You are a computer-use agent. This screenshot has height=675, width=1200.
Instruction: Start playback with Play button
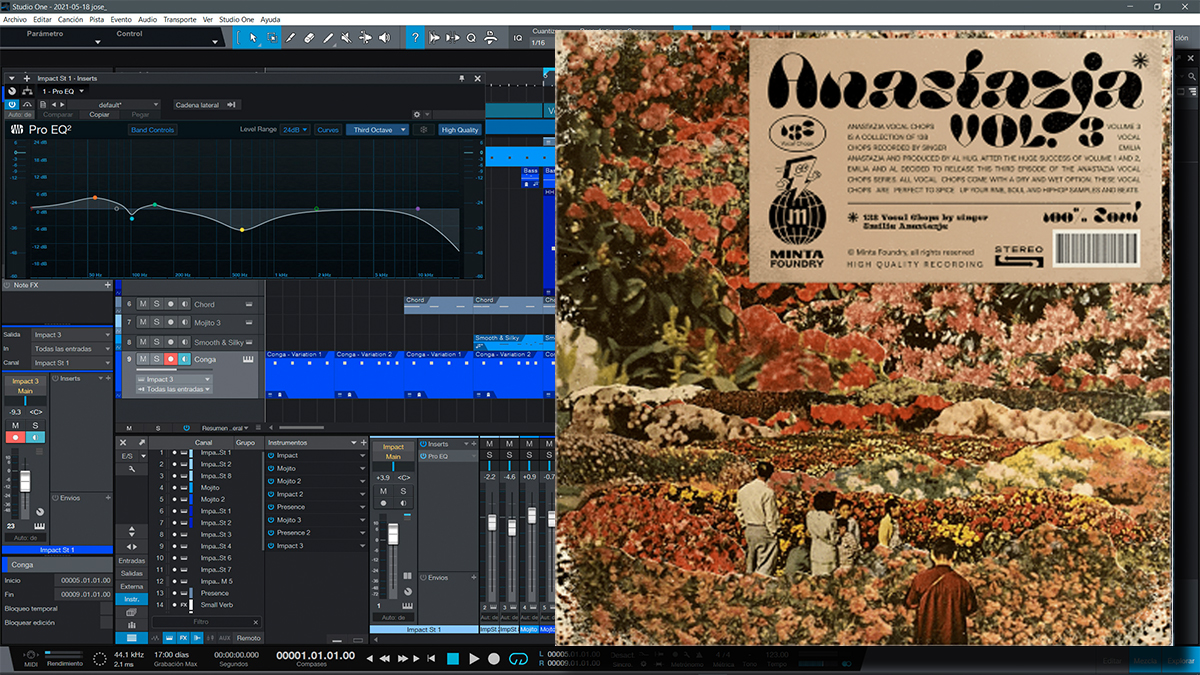[474, 658]
